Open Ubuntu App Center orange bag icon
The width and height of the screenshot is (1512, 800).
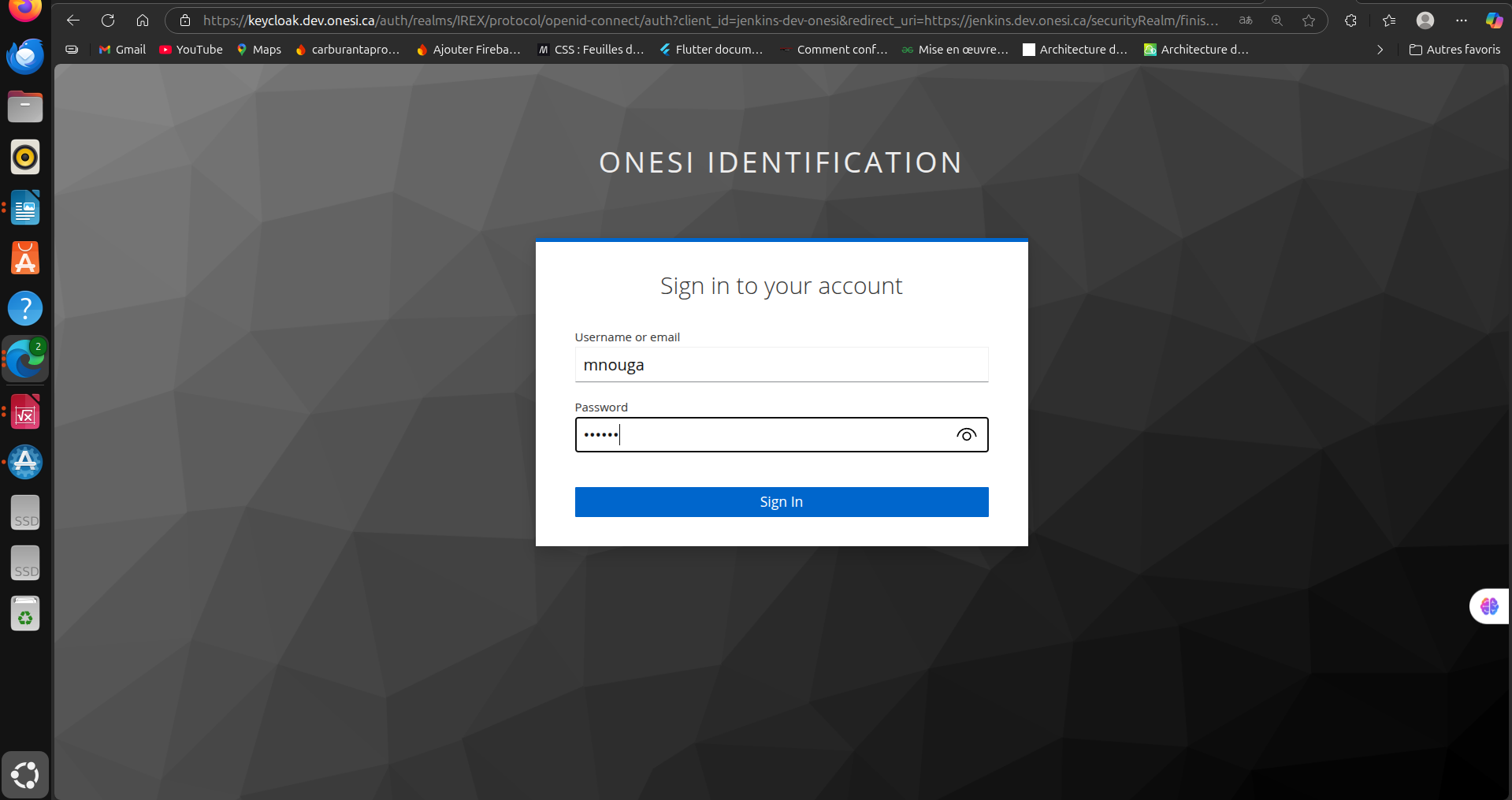click(25, 258)
